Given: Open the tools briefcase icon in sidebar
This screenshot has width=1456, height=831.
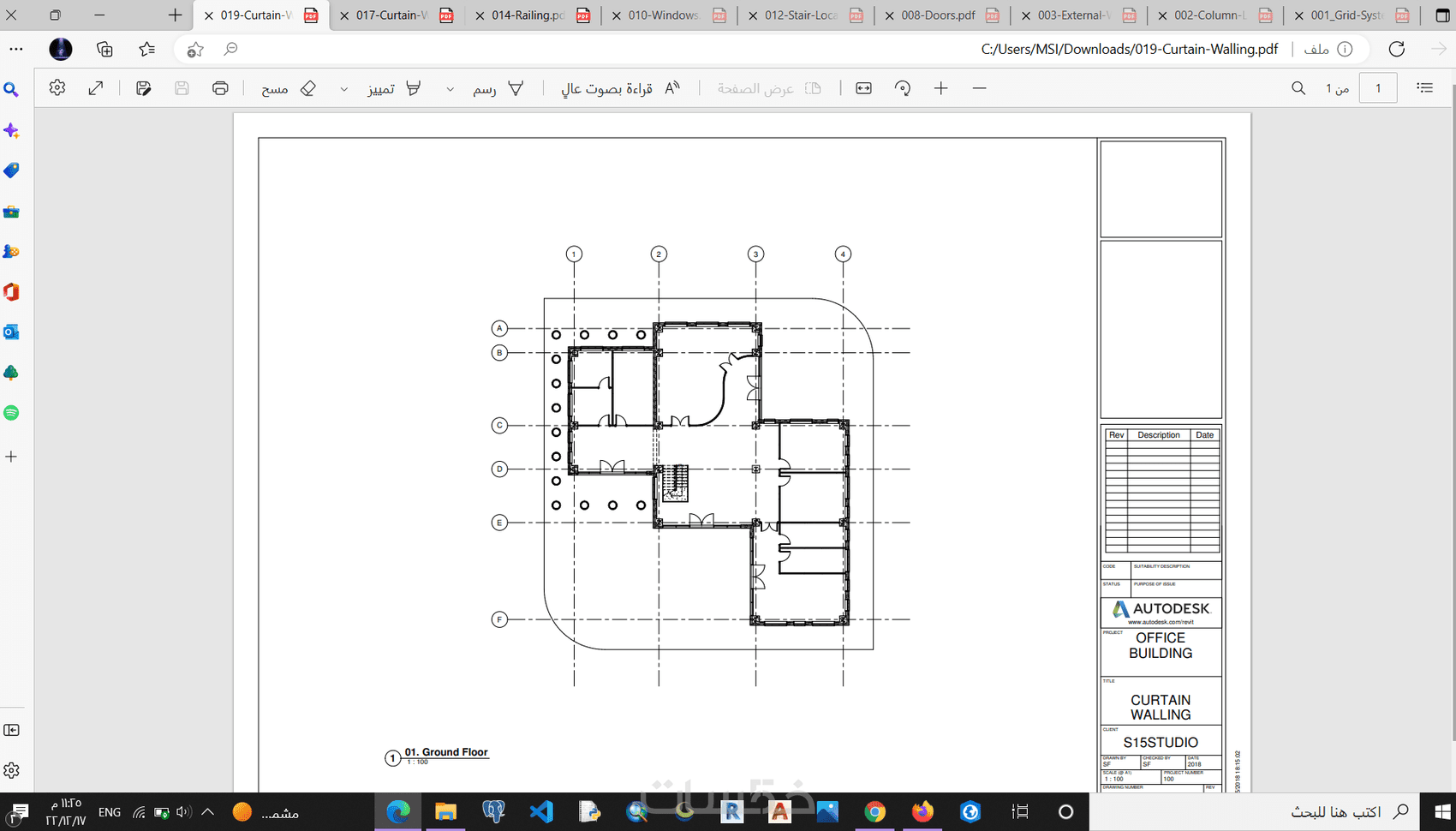Looking at the screenshot, I should (12, 212).
